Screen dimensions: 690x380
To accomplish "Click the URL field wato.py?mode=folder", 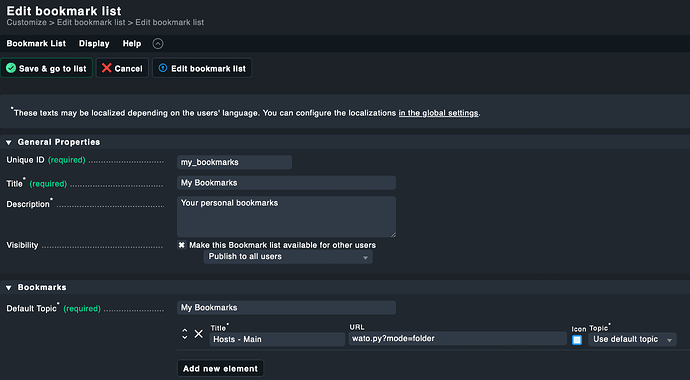I will point(458,339).
